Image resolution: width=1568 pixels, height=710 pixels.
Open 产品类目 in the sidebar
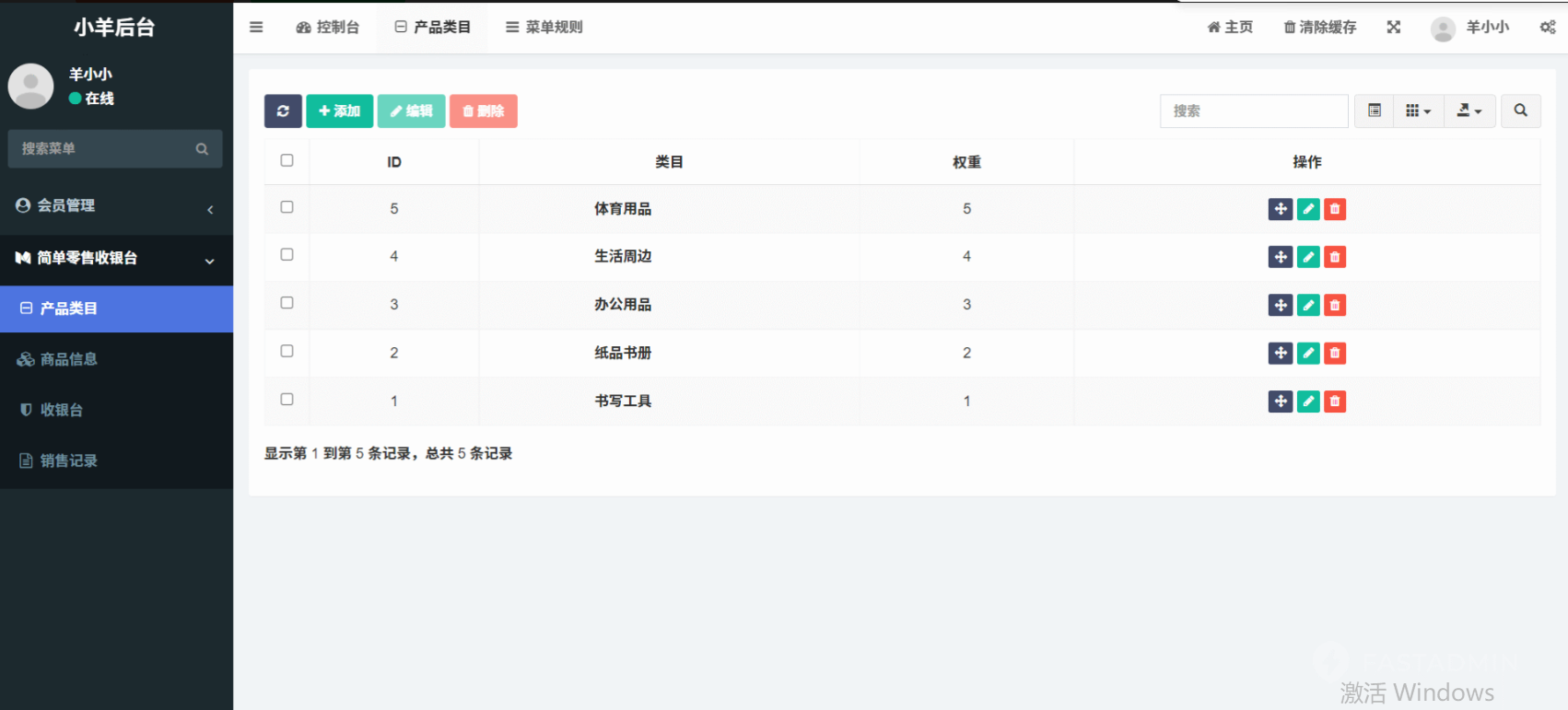pyautogui.click(x=116, y=309)
